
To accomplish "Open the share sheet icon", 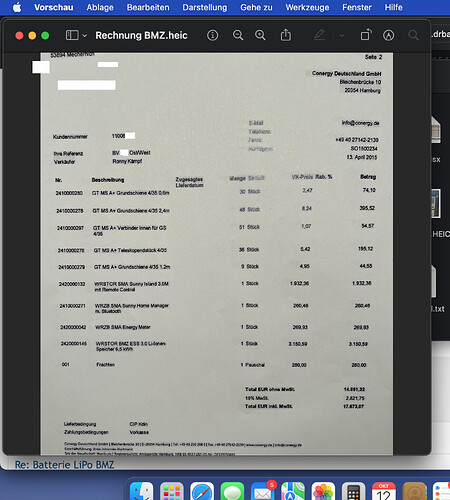I will (286, 35).
